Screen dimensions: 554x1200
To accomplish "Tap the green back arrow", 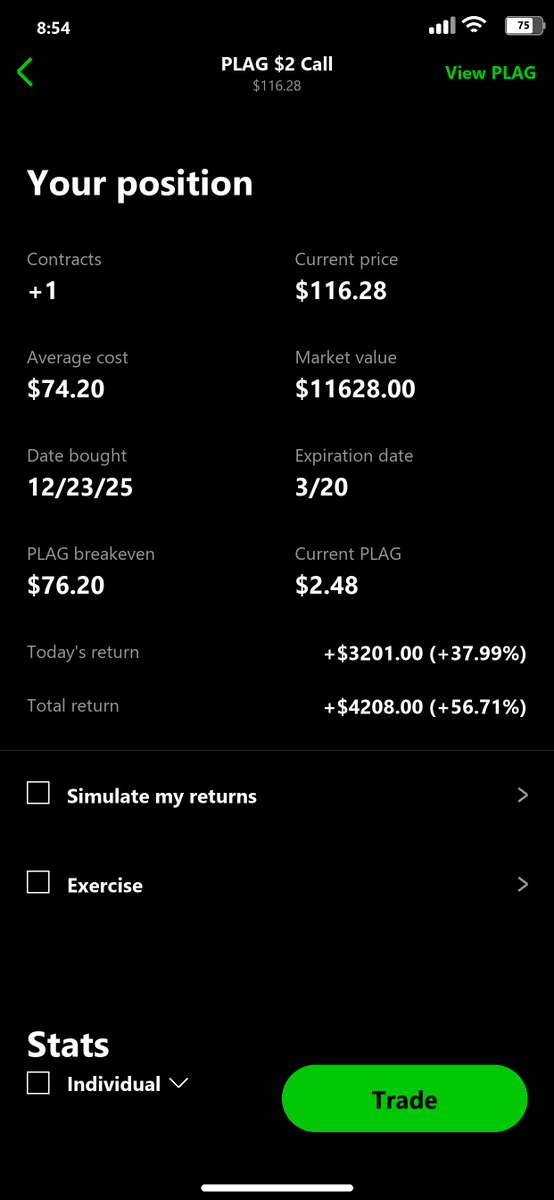I will point(25,72).
